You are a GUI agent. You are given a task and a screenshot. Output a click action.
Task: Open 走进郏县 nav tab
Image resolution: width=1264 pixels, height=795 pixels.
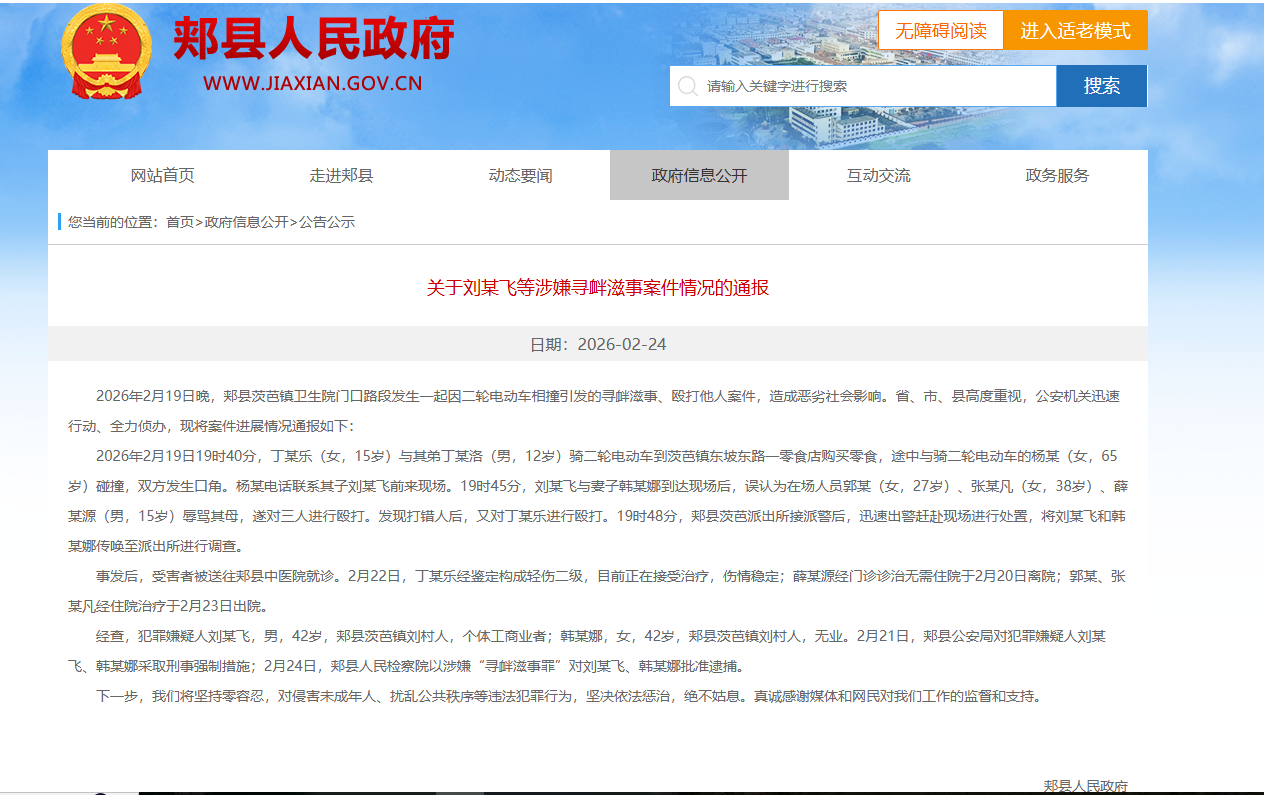click(341, 176)
